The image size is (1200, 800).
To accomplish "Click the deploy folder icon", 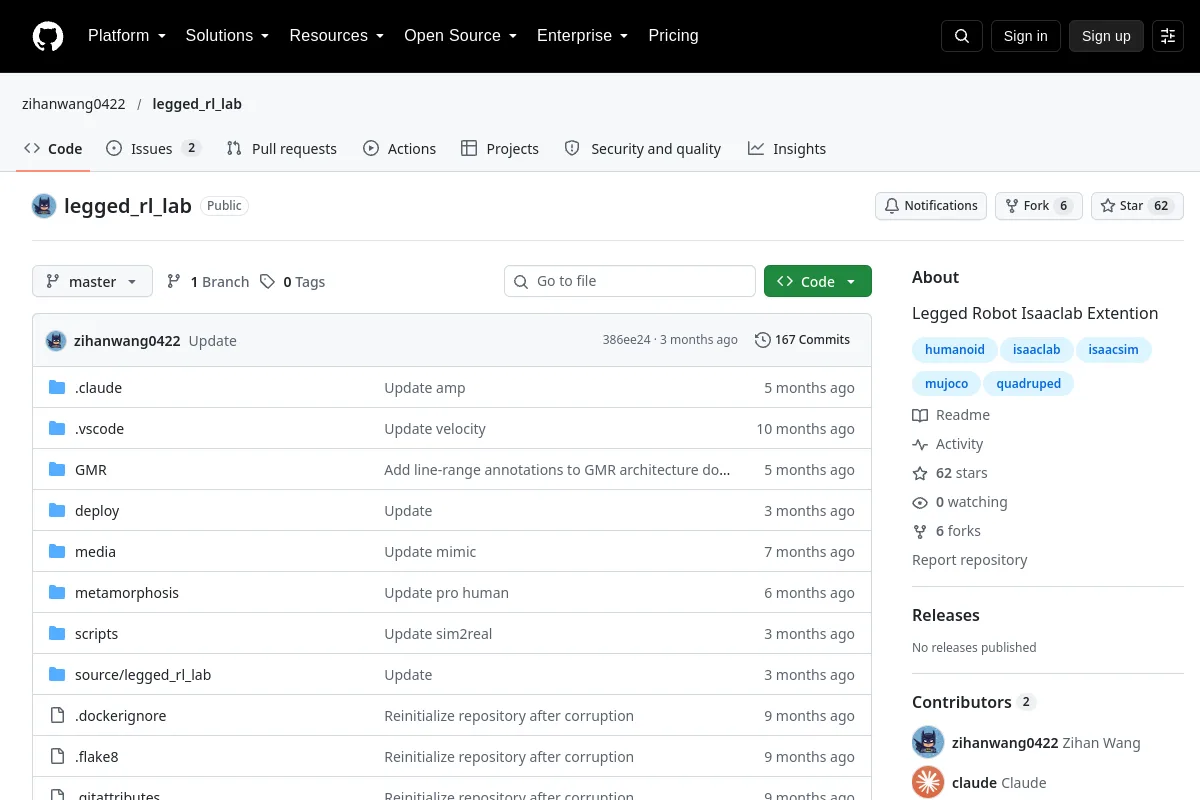I will click(57, 511).
